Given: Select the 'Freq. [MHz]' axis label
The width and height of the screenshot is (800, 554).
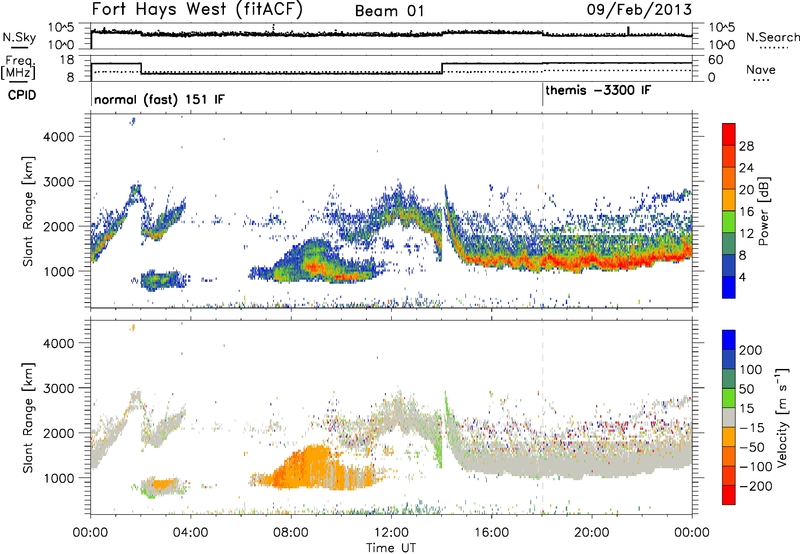Looking at the screenshot, I should pos(18,68).
